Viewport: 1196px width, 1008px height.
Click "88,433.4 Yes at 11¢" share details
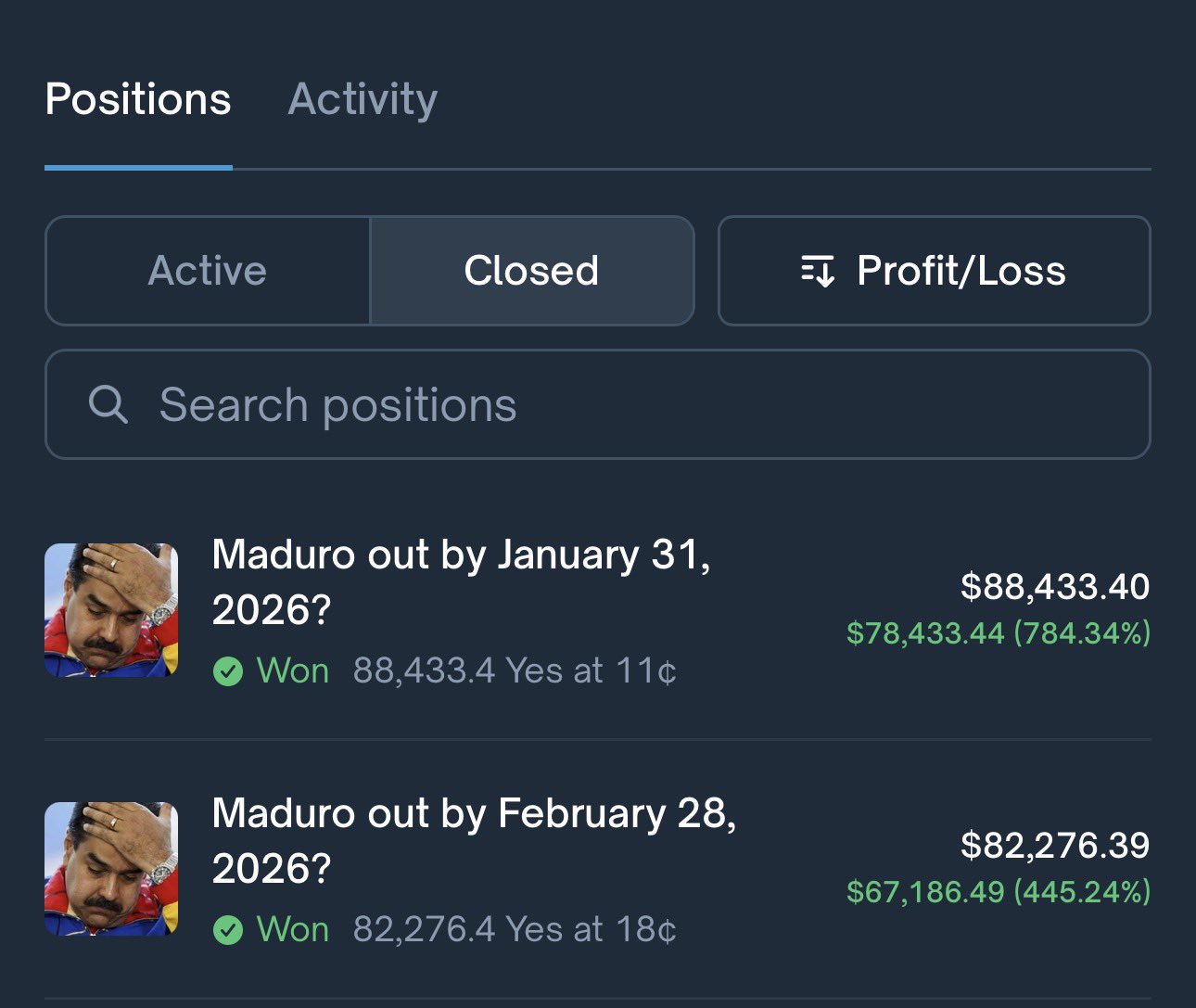[515, 670]
